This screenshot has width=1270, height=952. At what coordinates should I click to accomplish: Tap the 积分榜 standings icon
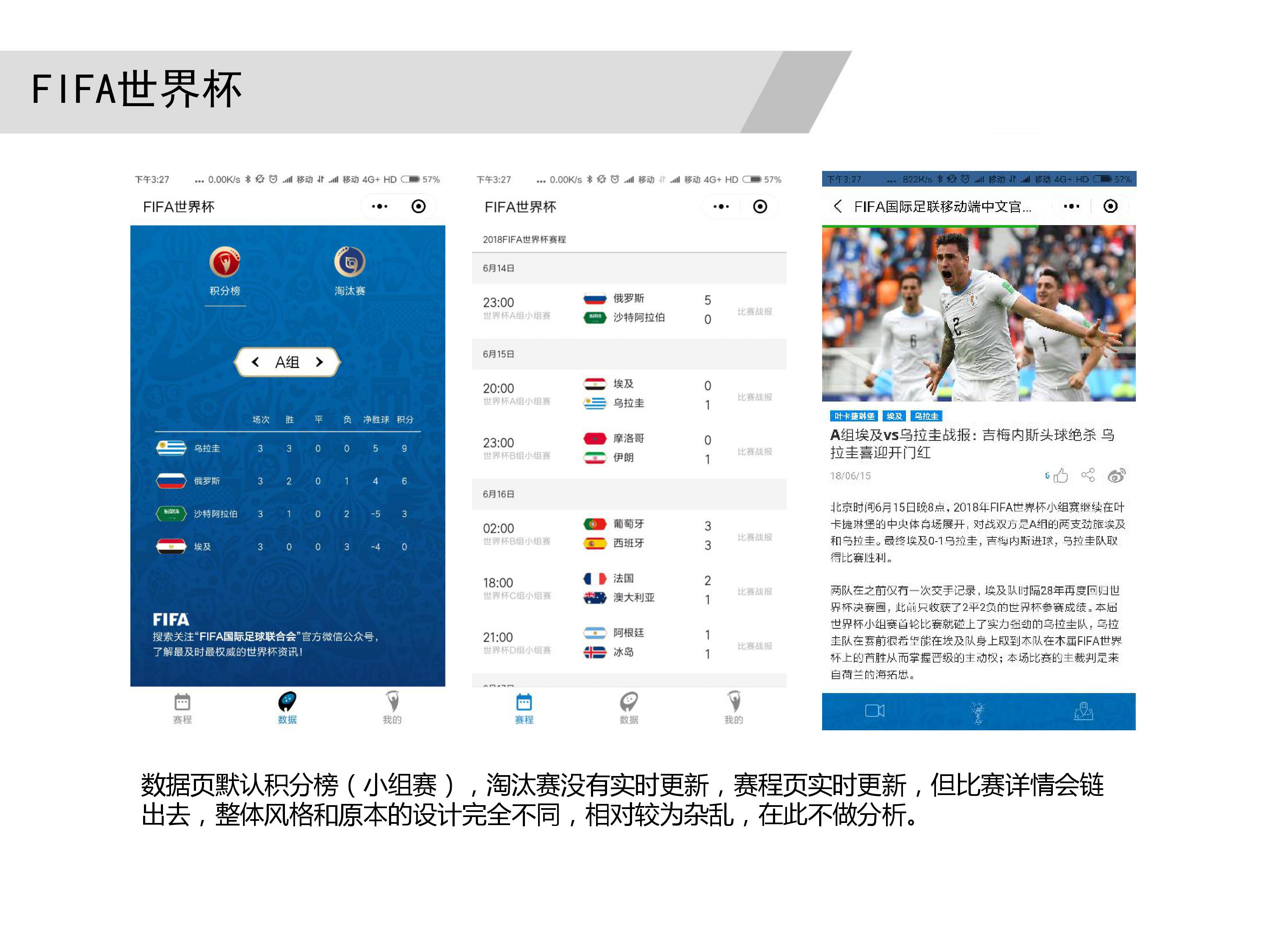[224, 261]
